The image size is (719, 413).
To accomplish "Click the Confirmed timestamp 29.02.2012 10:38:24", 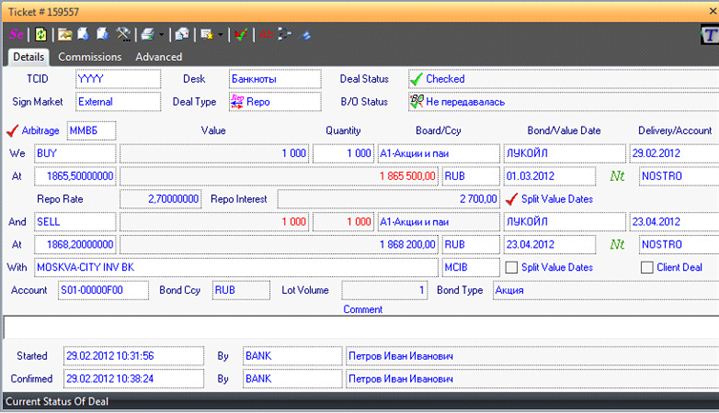I will point(133,379).
